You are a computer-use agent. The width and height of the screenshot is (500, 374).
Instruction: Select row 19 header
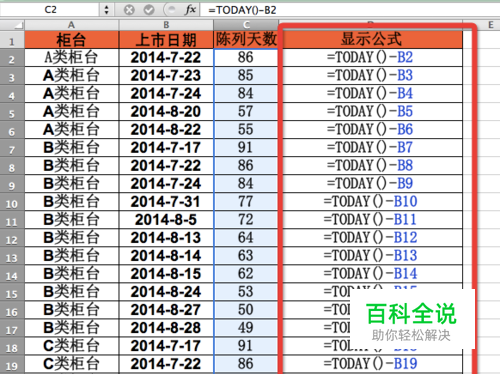[12, 364]
